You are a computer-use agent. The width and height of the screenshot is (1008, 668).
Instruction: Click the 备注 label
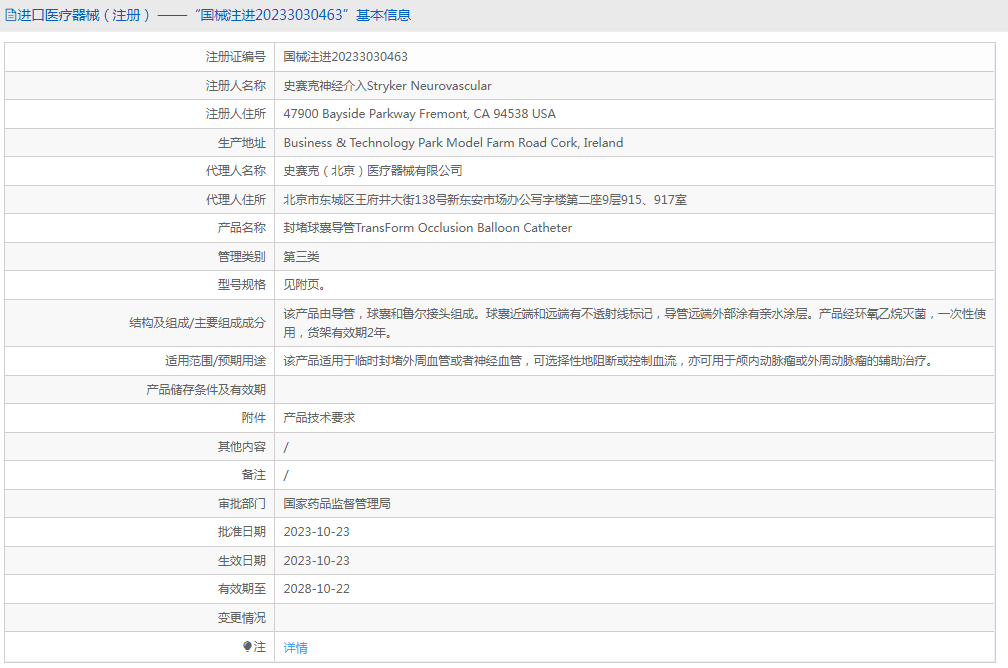[253, 474]
